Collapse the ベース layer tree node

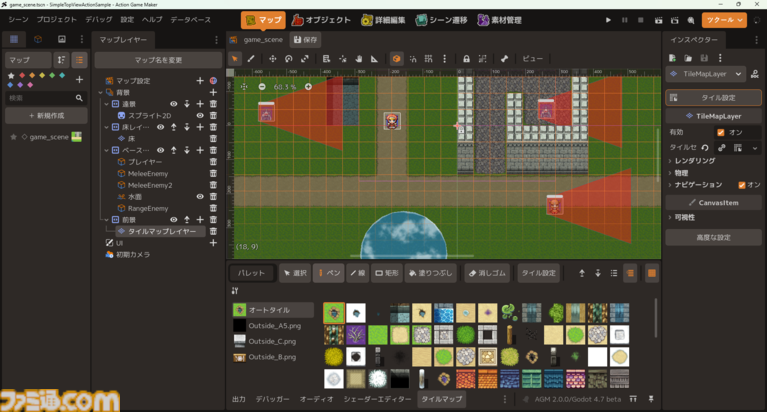point(107,150)
